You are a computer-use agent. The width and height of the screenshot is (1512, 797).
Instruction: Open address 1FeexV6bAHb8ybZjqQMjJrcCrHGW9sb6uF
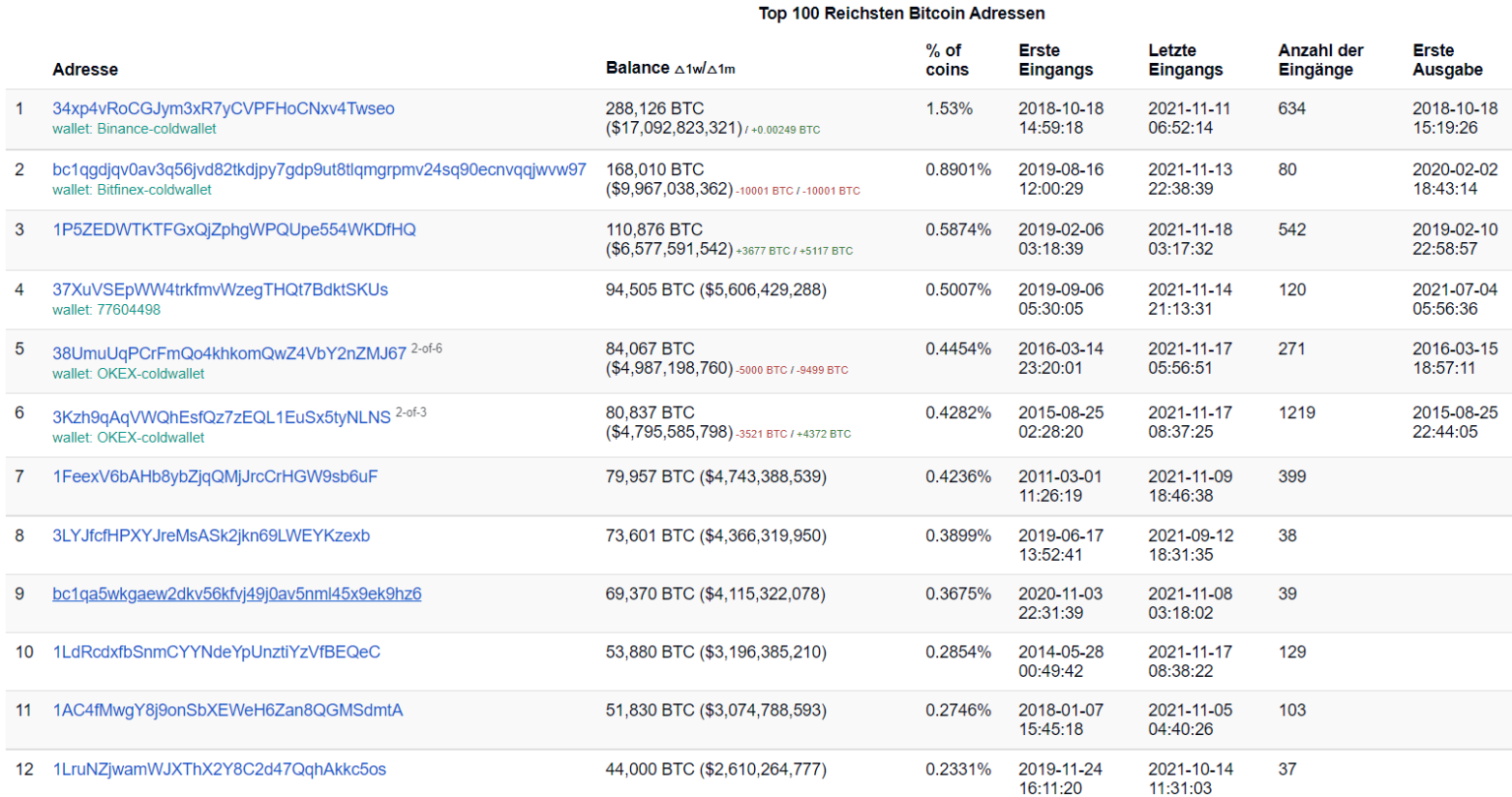(215, 476)
